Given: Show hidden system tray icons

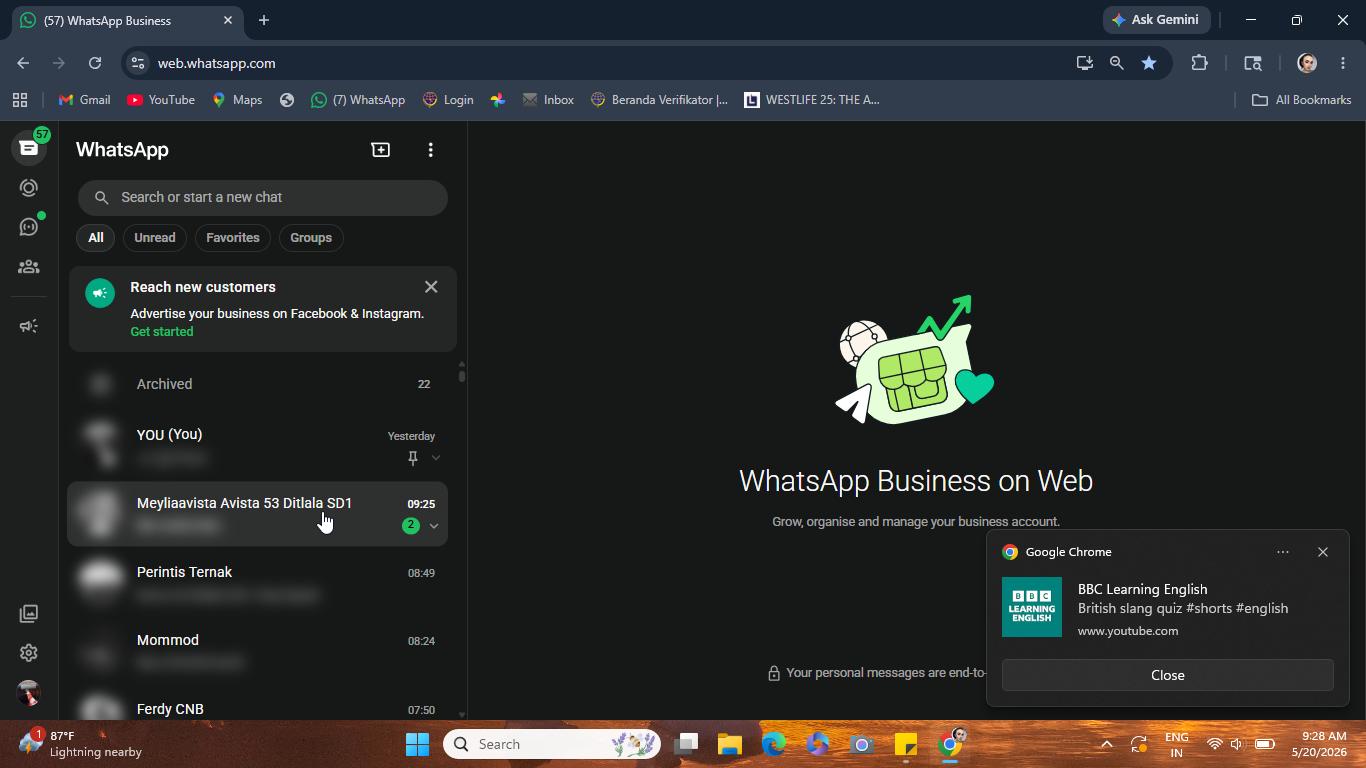Looking at the screenshot, I should click(x=1106, y=744).
